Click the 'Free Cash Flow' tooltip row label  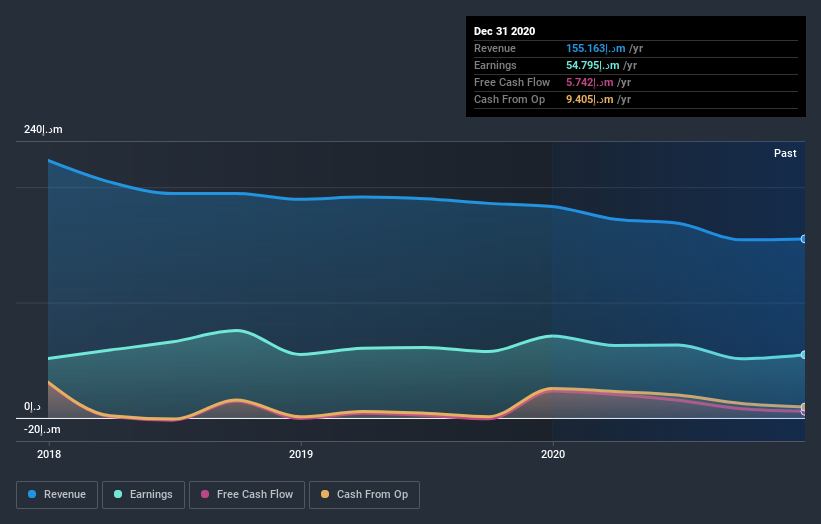(512, 83)
